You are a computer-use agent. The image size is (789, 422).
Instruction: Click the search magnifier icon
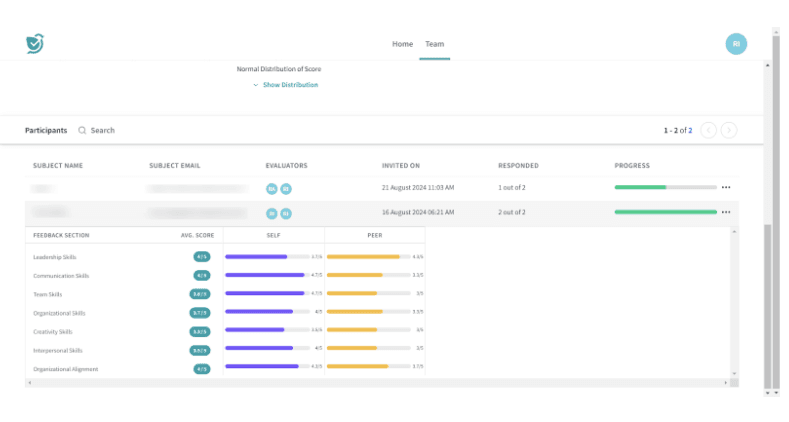82,130
